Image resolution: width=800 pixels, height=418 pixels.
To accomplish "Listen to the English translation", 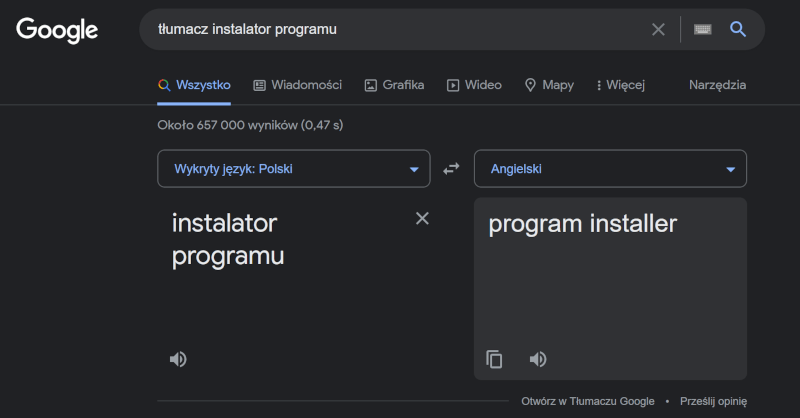I will pos(538,359).
